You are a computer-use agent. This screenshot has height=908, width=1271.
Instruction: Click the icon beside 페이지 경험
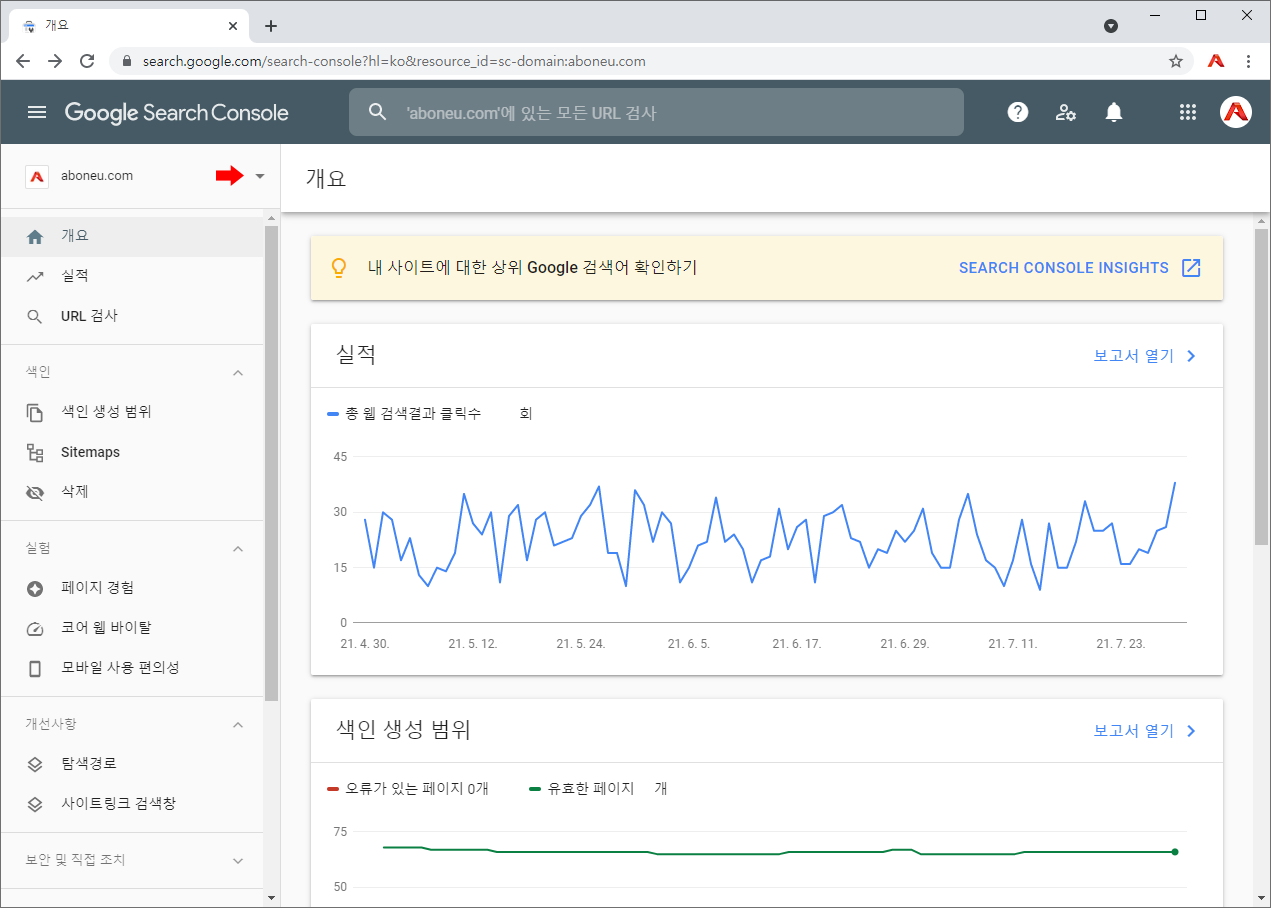pyautogui.click(x=35, y=588)
